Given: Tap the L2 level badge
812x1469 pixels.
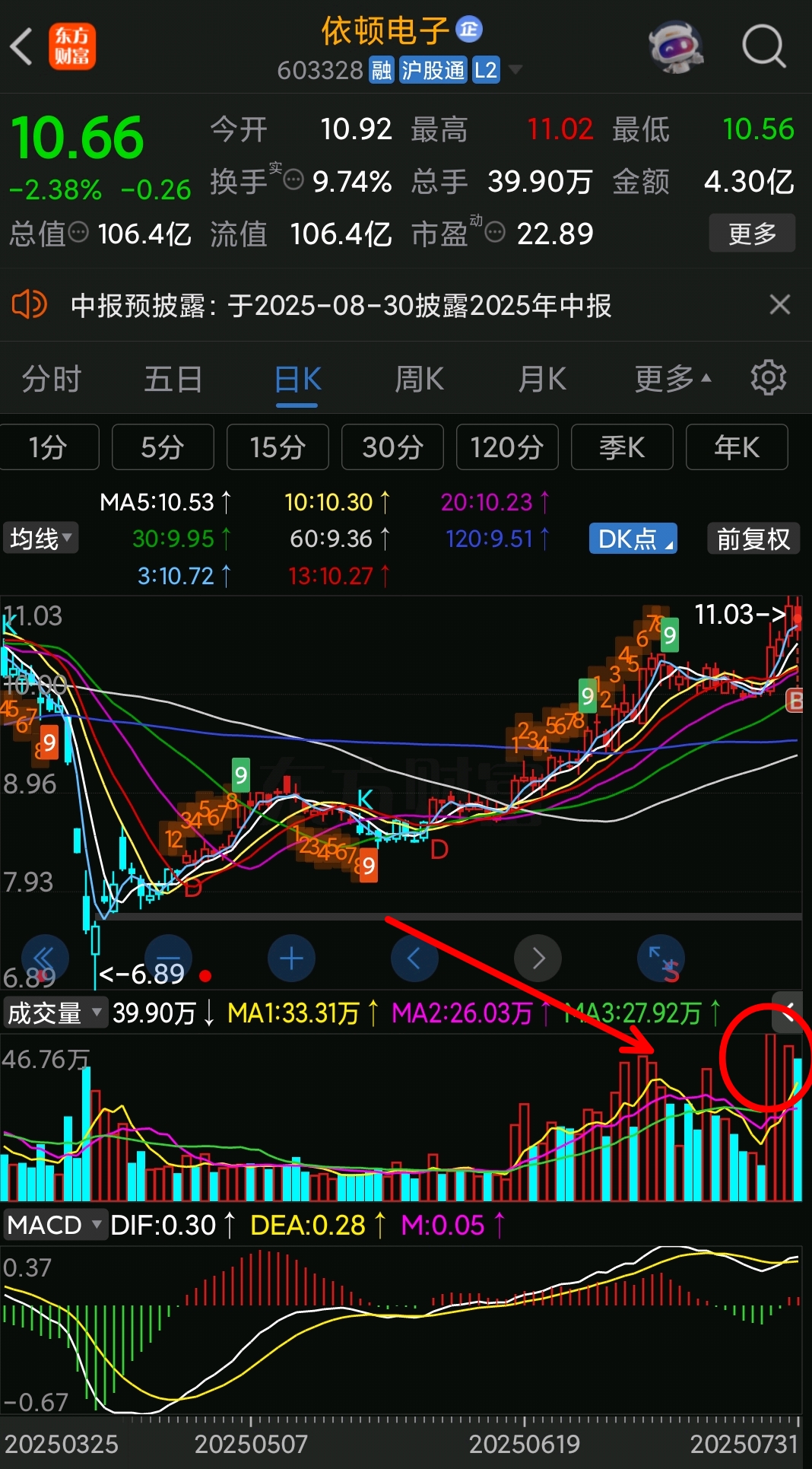Looking at the screenshot, I should click(x=486, y=71).
